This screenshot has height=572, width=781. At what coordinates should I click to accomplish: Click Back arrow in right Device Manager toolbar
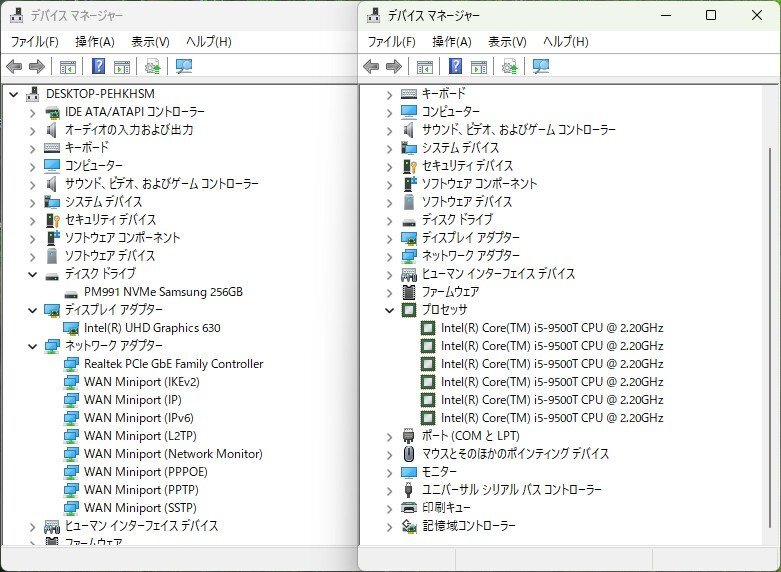coord(371,66)
